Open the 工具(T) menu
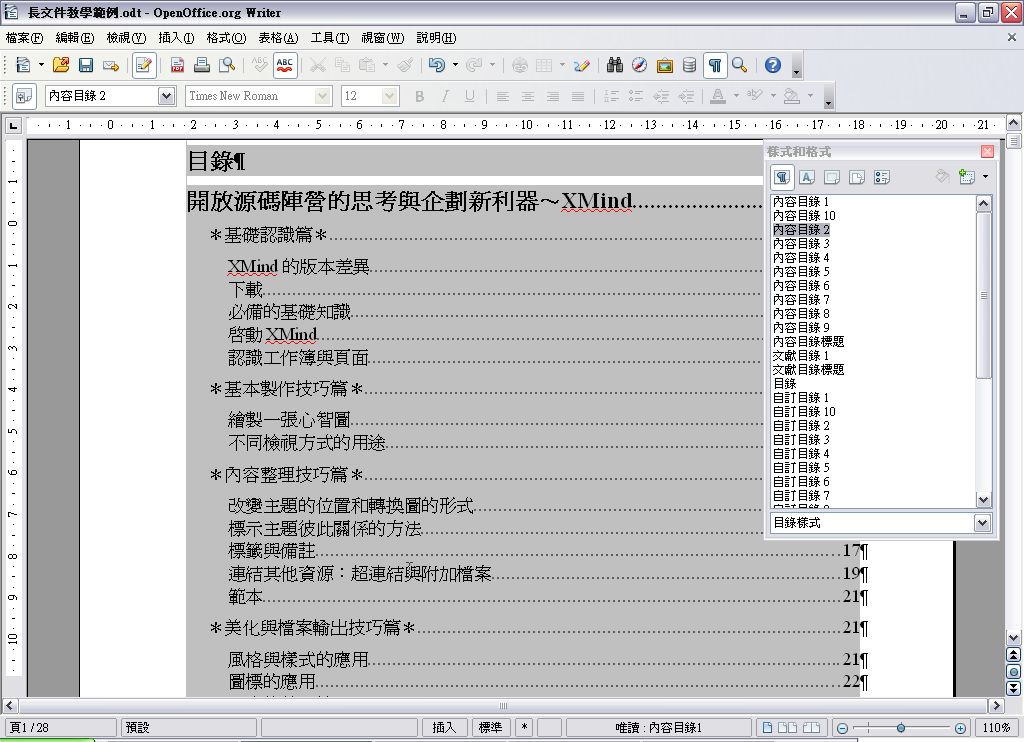Screen dimensions: 1024x742 click(330, 38)
